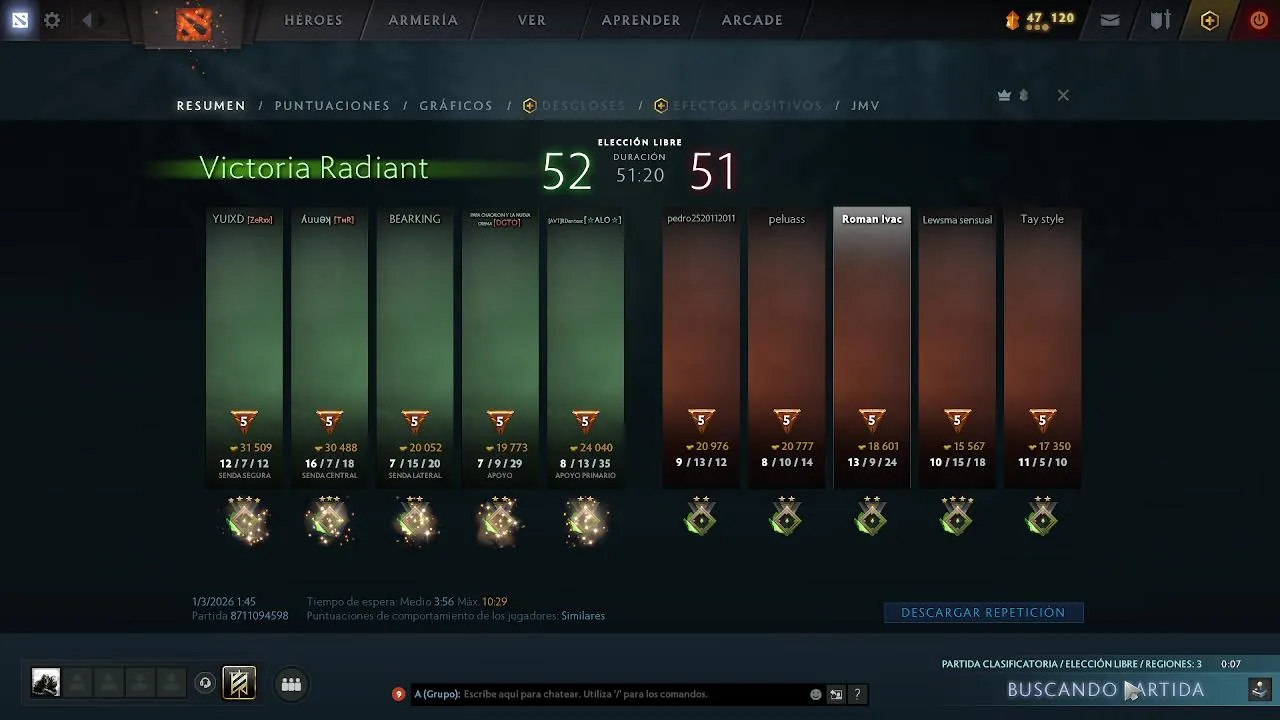Viewport: 1280px width, 720px height.
Task: Select player column with 7 / 9 / 29
Action: coord(500,348)
